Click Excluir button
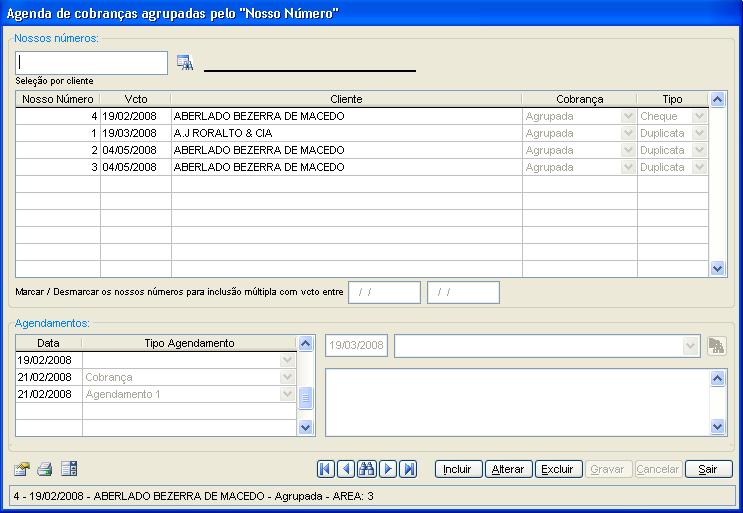 559,469
